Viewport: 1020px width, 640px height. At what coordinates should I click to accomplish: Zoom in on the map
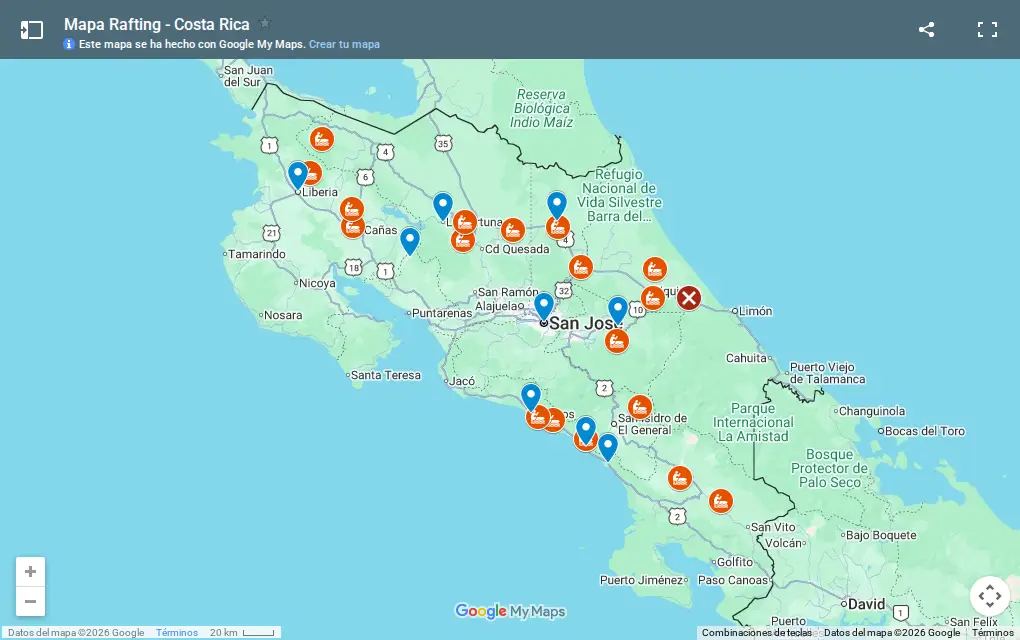(x=31, y=572)
